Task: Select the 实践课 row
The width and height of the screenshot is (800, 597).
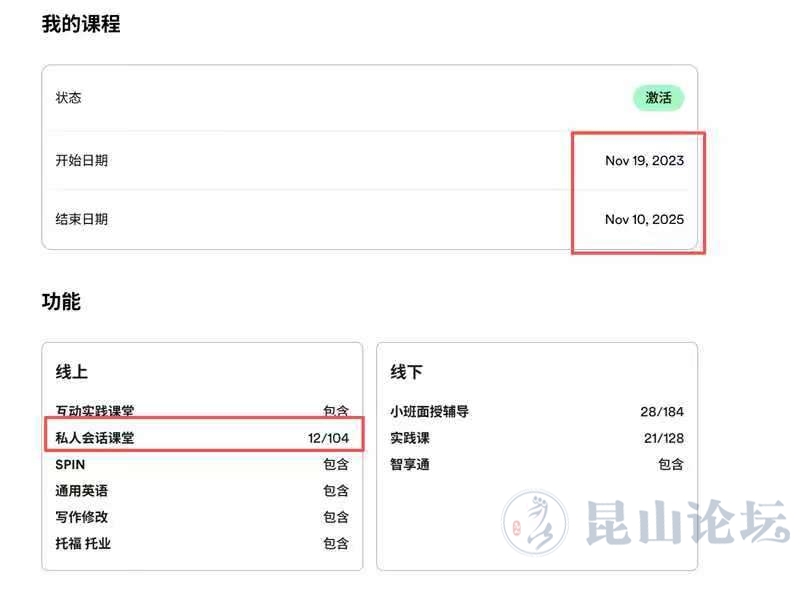Action: click(410, 438)
